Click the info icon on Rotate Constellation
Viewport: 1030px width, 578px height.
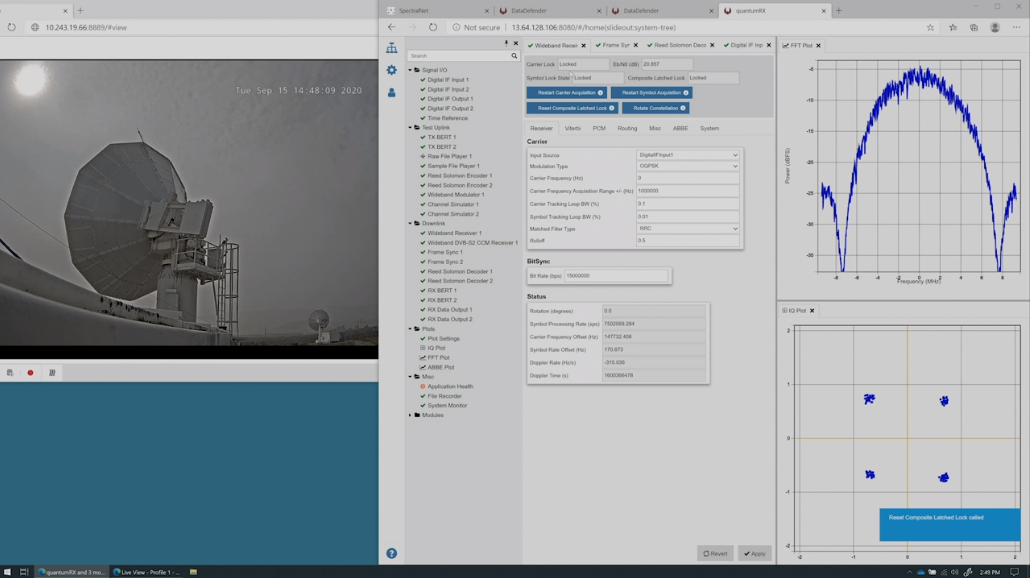click(x=683, y=108)
